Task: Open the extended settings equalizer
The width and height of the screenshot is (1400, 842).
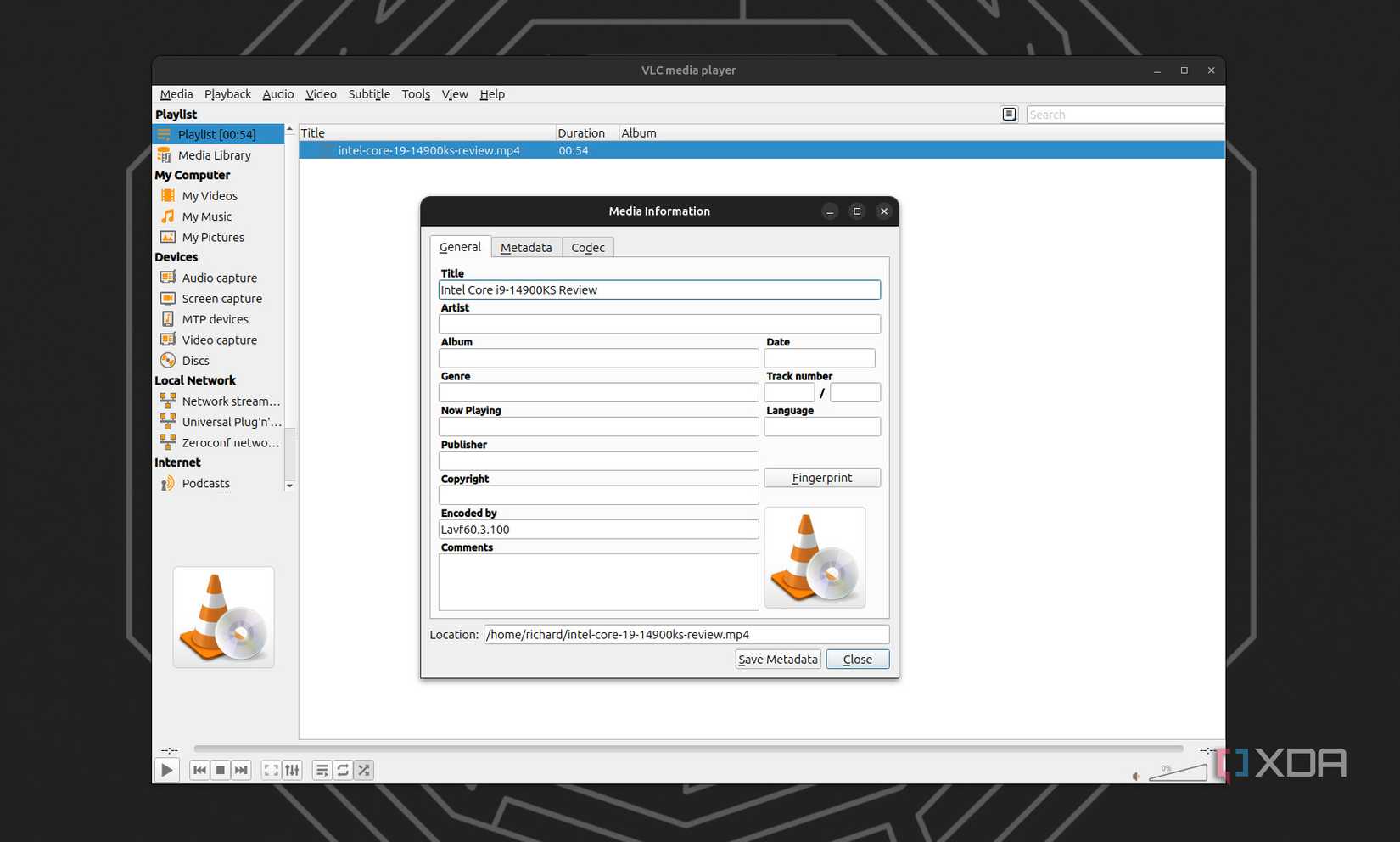Action: pyautogui.click(x=292, y=769)
